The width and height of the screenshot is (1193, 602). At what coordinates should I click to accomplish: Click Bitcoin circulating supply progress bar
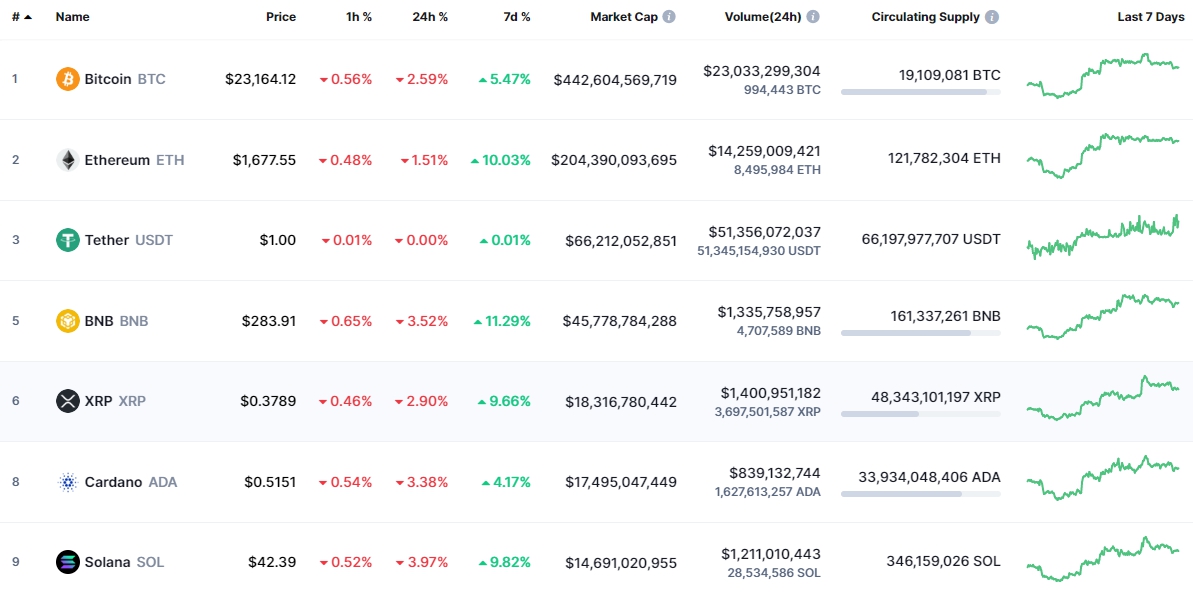click(921, 92)
